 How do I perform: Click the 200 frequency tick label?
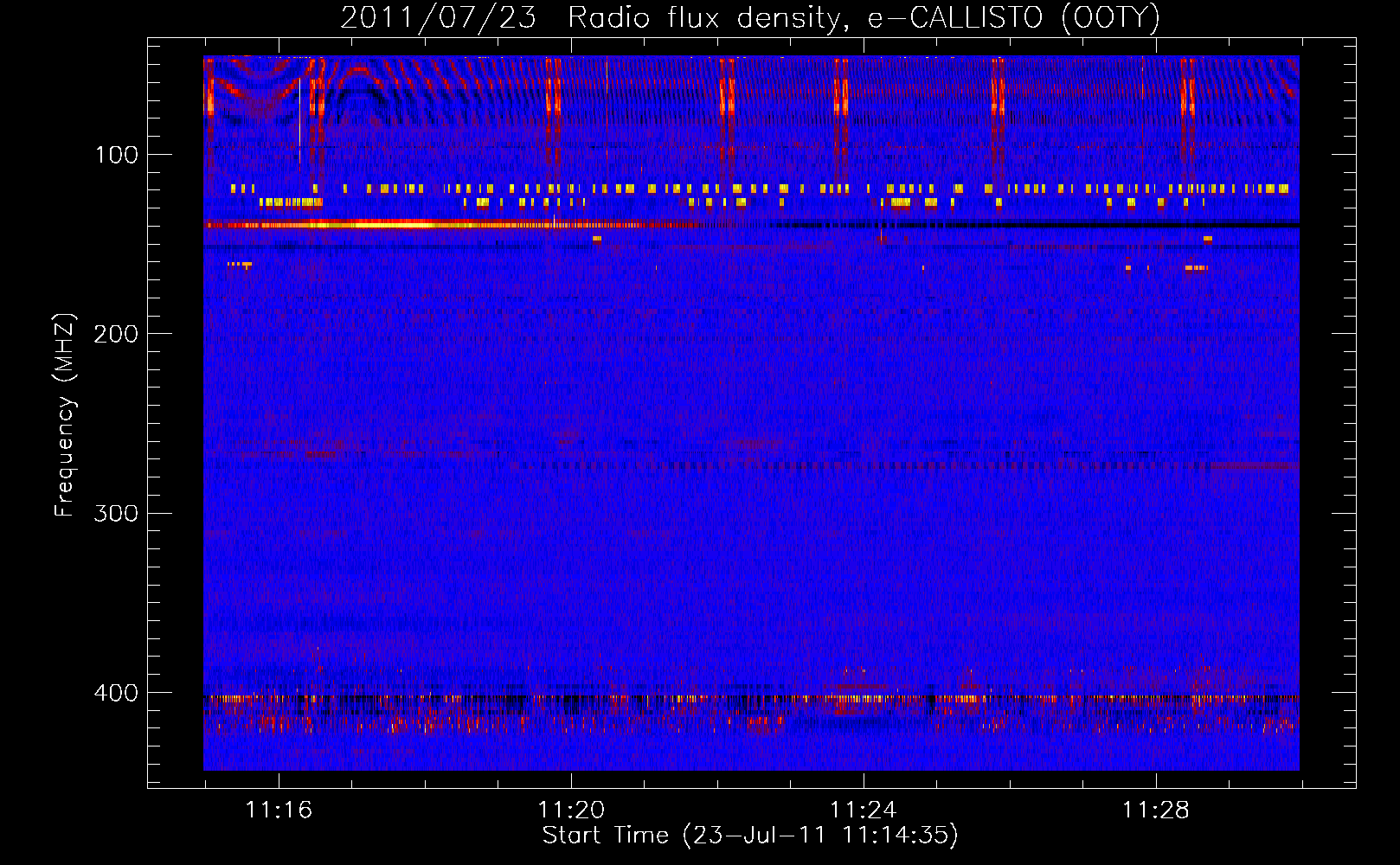116,334
